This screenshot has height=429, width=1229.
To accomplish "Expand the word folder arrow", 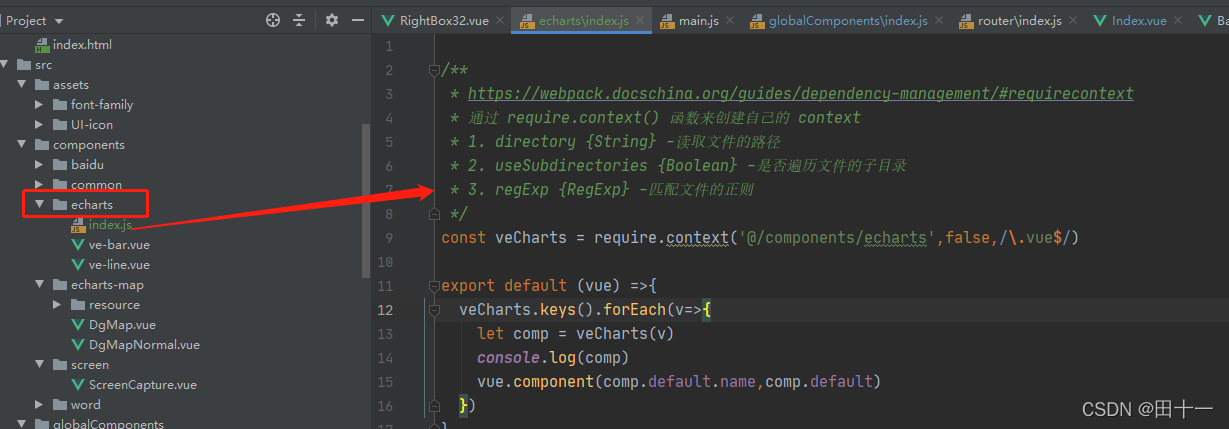I will [39, 405].
